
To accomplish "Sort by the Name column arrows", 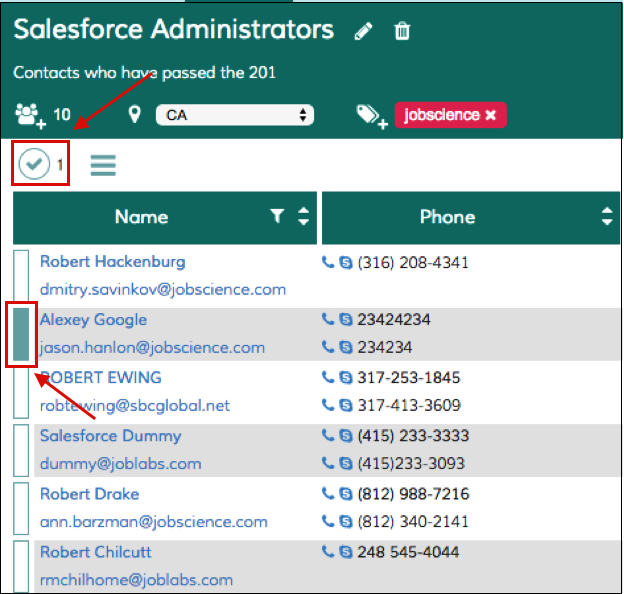I will pos(304,216).
